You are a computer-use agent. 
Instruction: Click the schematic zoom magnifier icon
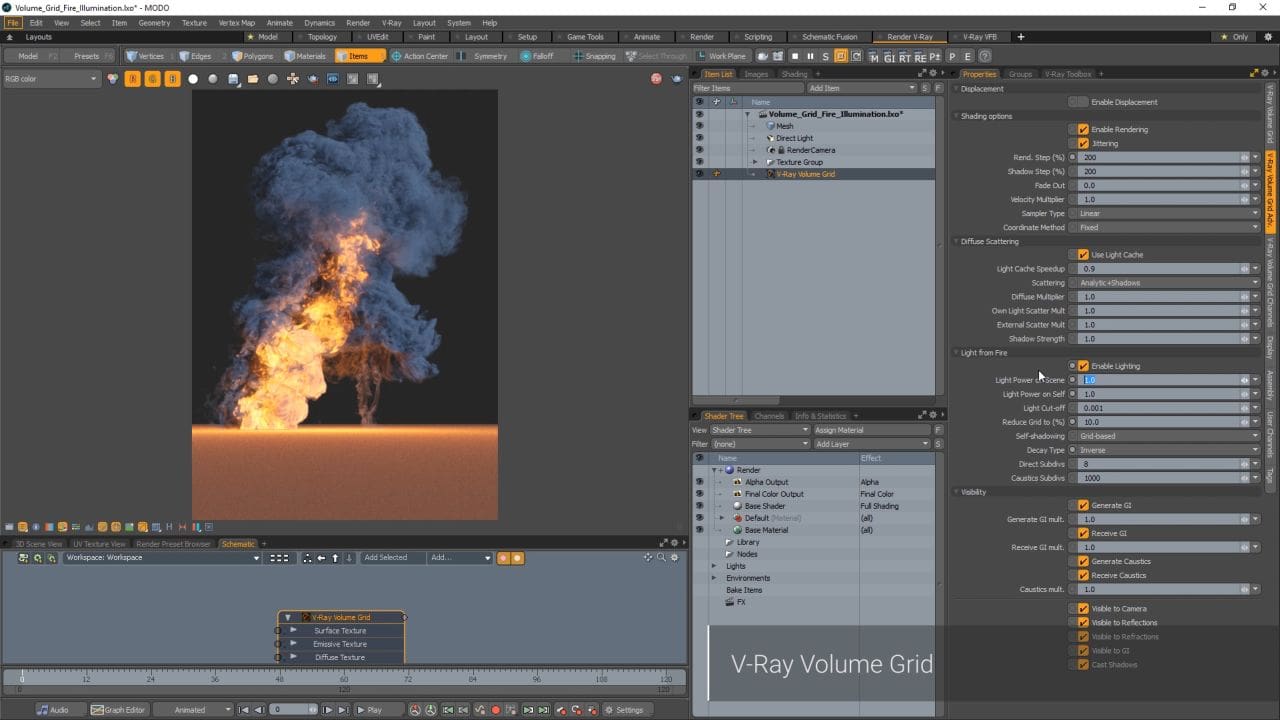point(661,557)
